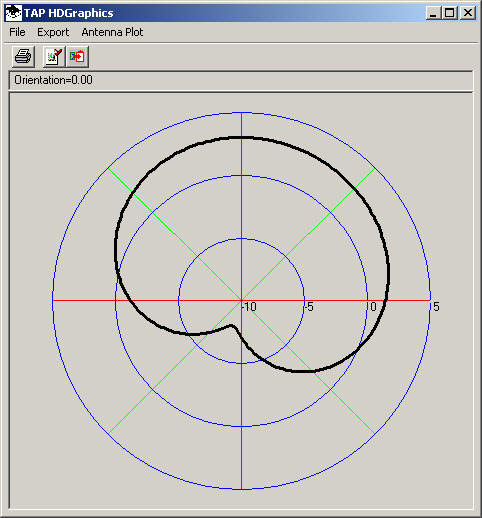Minimize the TAP HDGraphics window
This screenshot has width=482, height=518.
point(433,13)
